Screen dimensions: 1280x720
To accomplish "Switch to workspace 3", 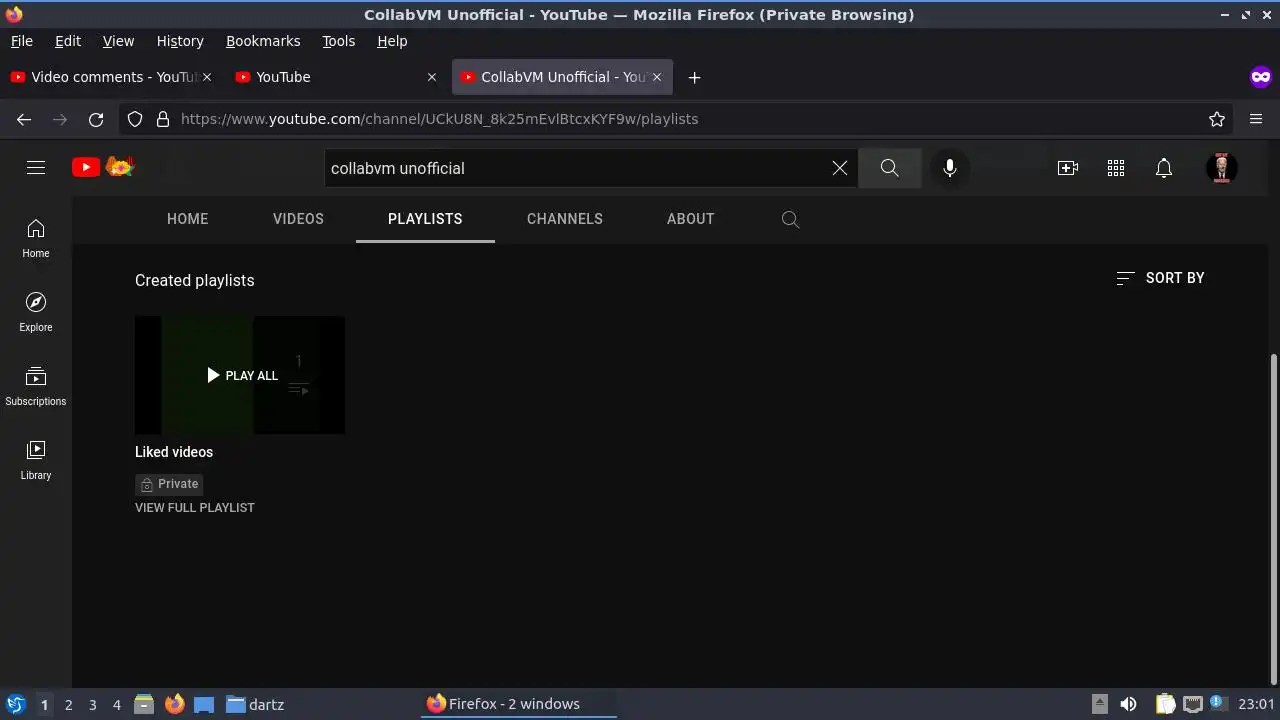I will [x=92, y=705].
